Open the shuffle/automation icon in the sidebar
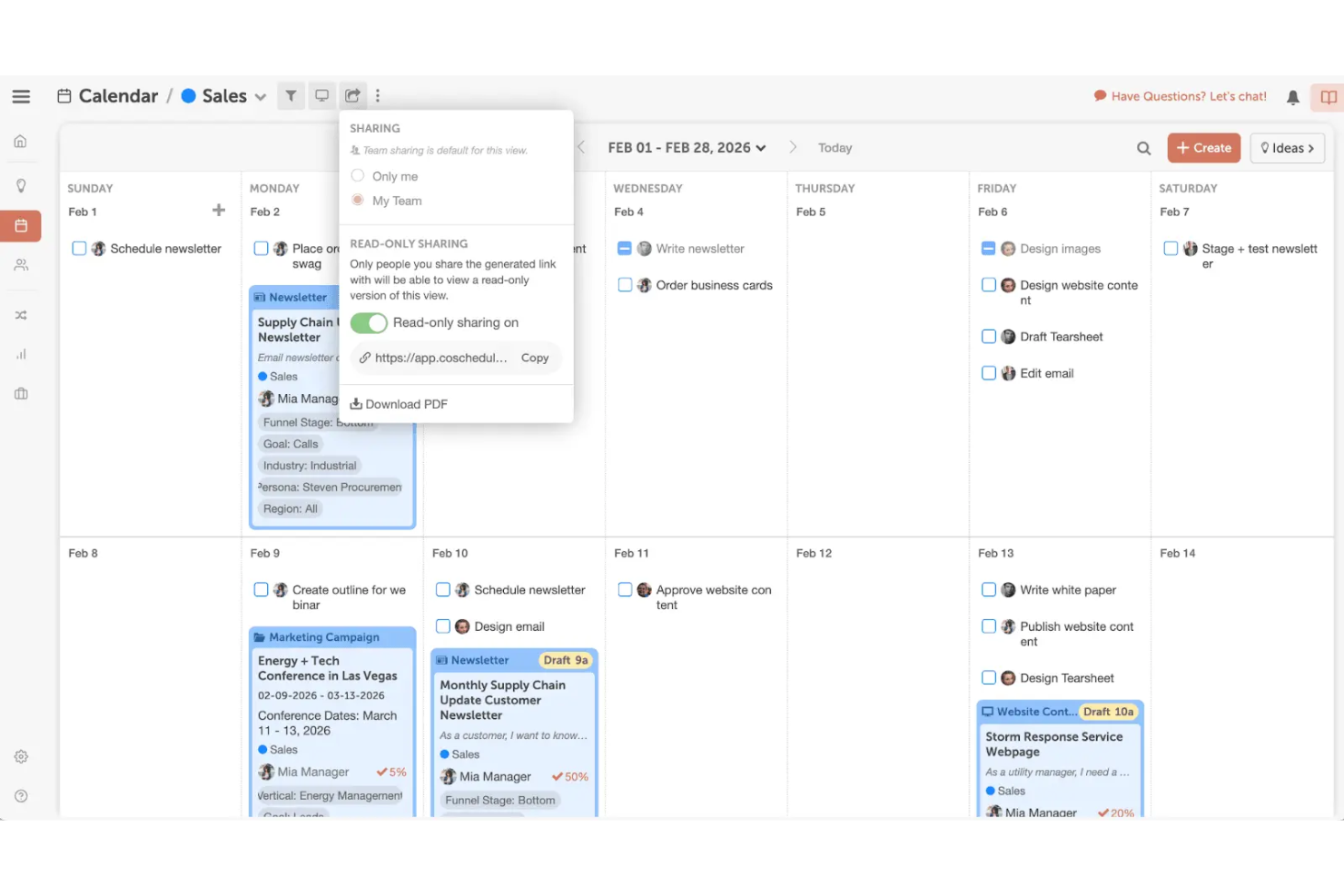1344x896 pixels. 21,315
